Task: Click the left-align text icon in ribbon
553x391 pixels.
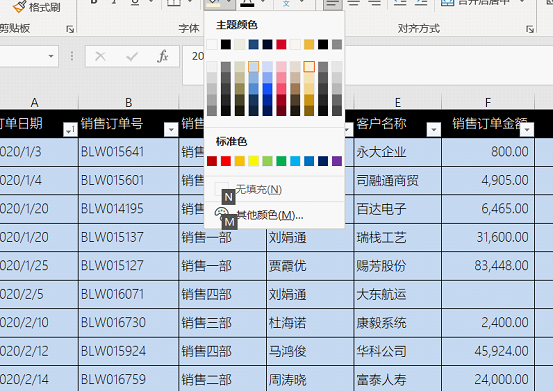Action: coord(332,4)
